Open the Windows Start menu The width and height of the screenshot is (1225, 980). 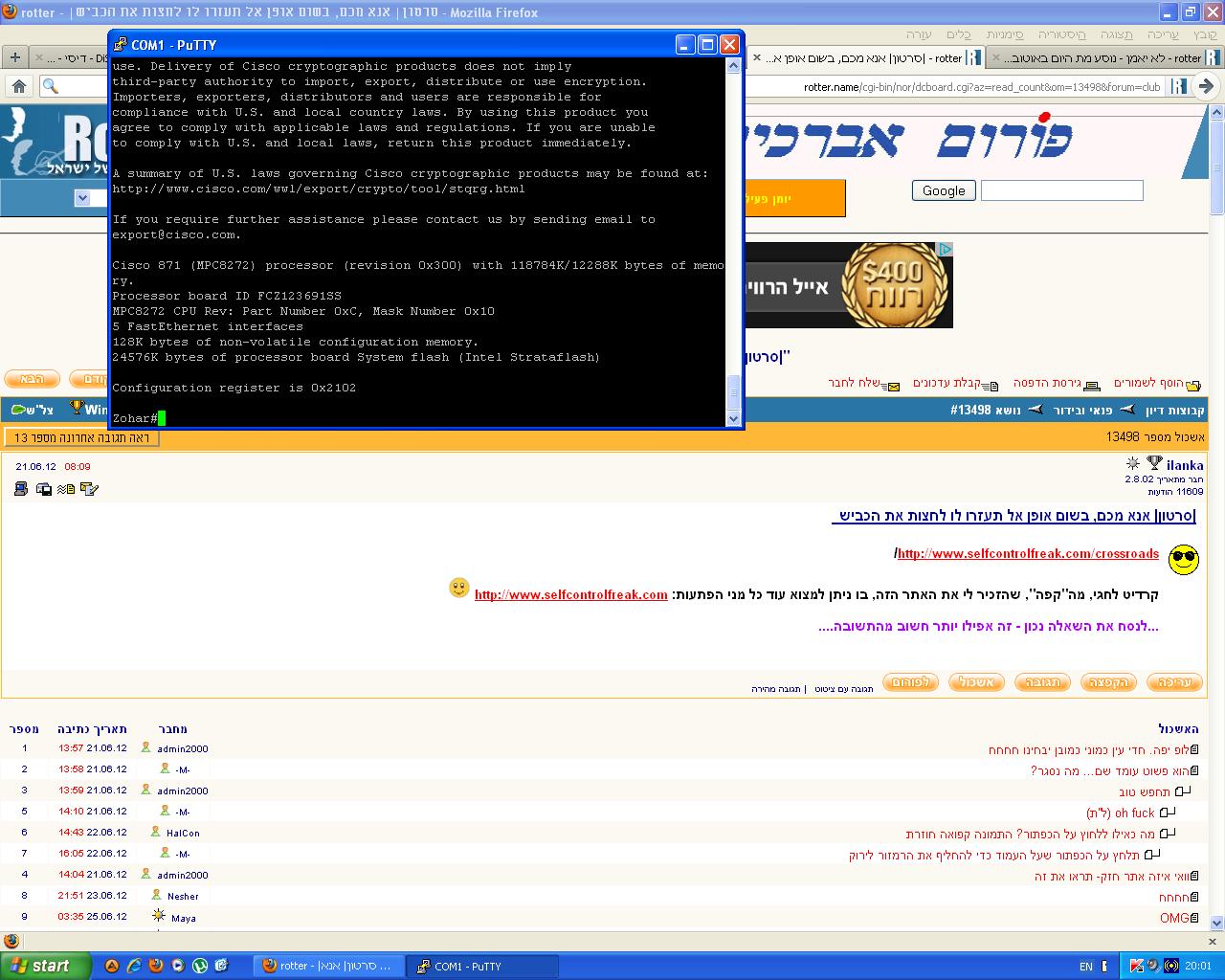click(x=46, y=966)
